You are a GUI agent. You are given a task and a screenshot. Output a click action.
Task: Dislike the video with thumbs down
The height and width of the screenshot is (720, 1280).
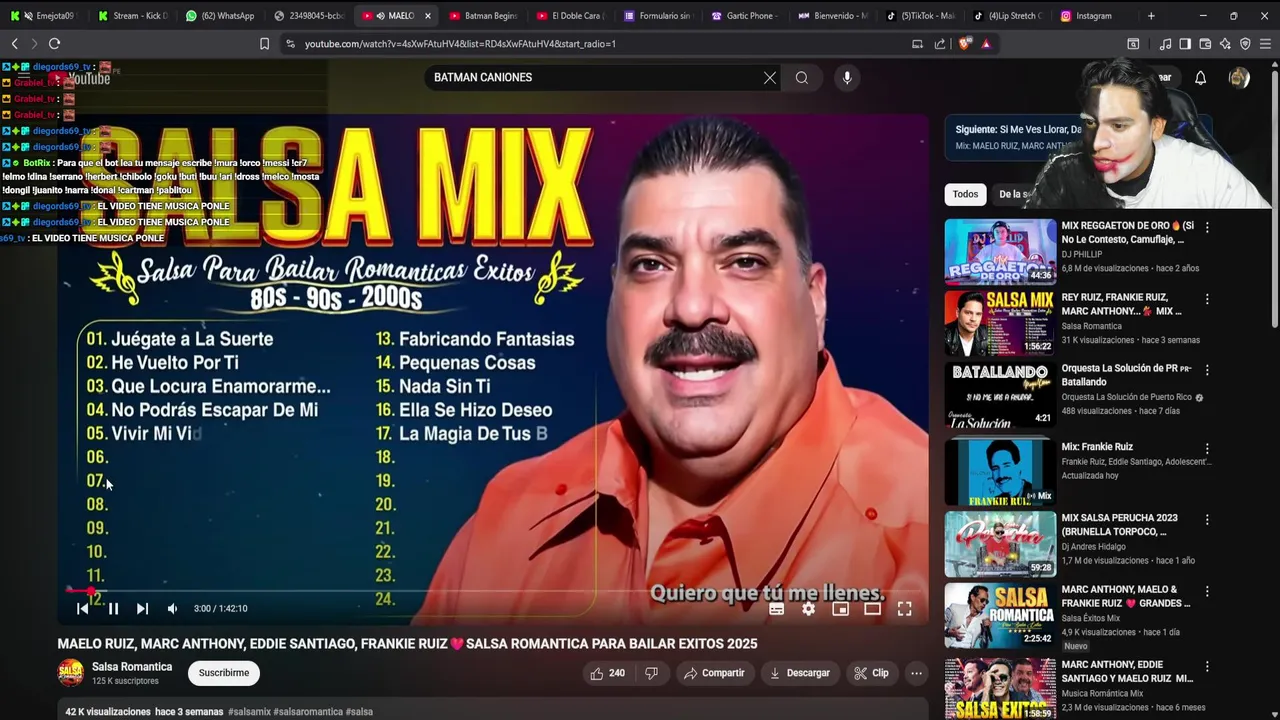(x=651, y=673)
